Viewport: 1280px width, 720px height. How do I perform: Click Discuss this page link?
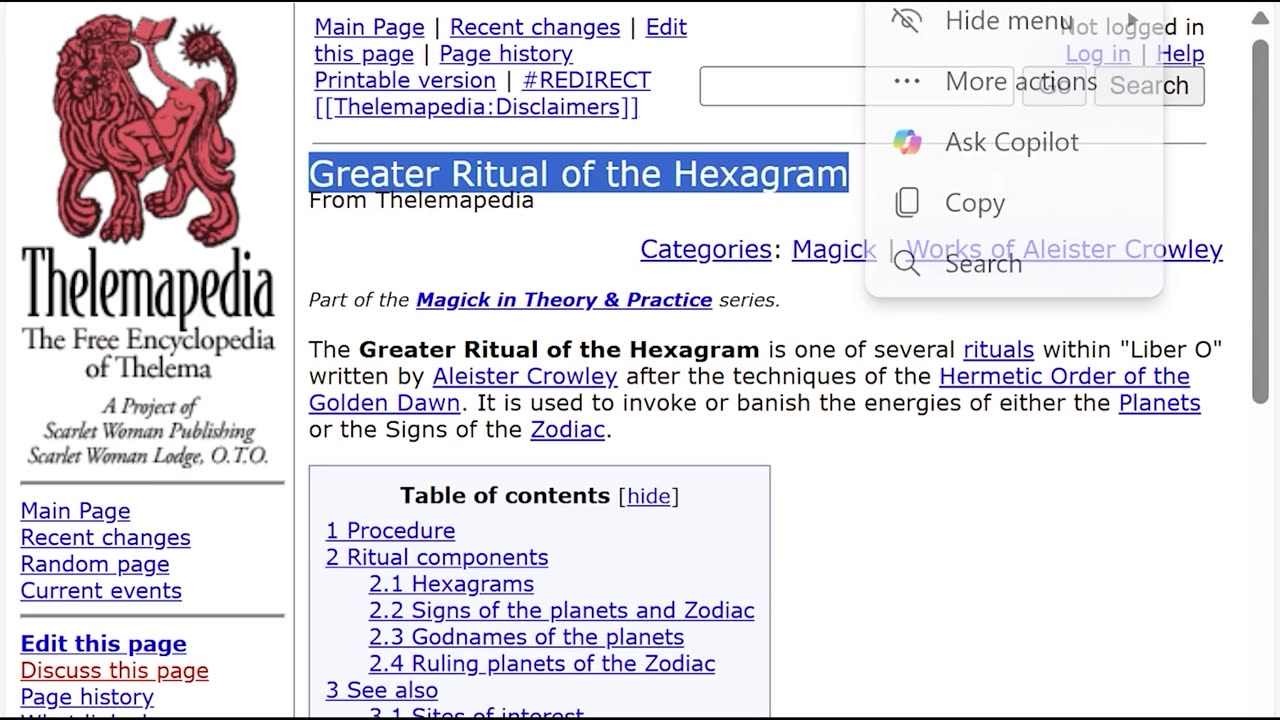[114, 671]
